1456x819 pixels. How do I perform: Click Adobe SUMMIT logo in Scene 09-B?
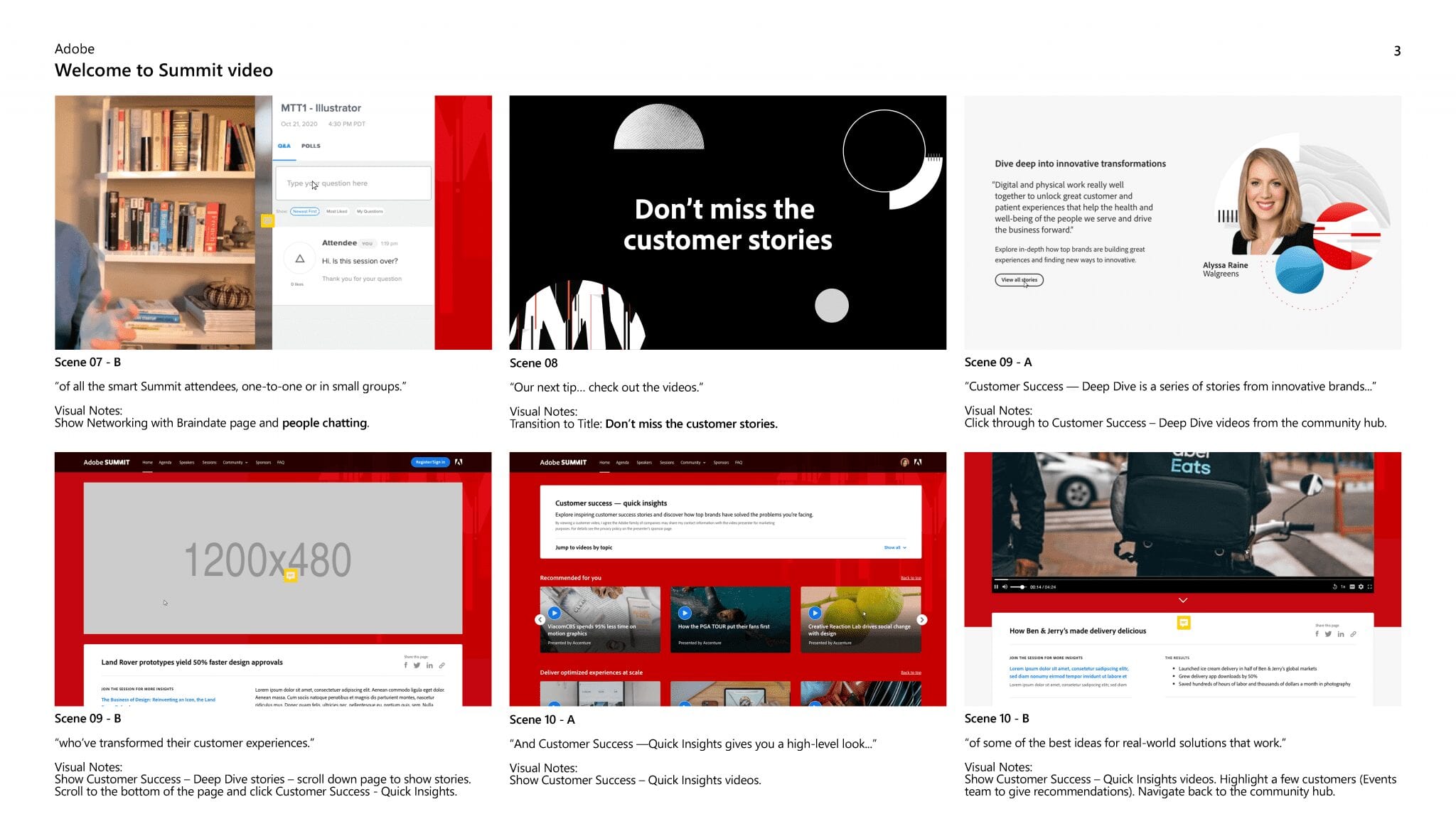107,462
